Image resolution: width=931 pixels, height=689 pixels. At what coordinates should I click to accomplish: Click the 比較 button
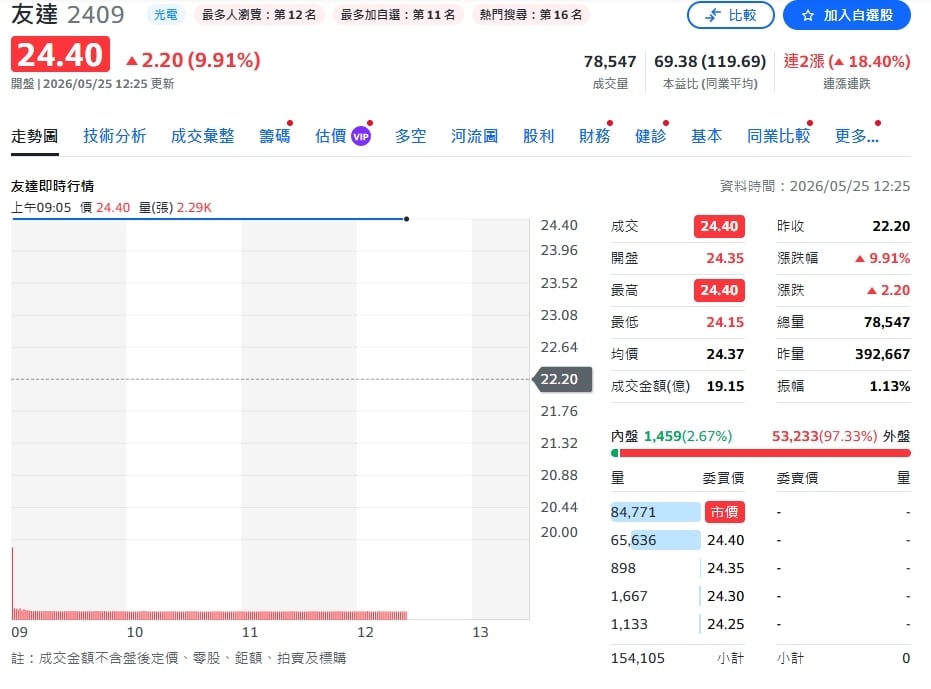pyautogui.click(x=730, y=15)
